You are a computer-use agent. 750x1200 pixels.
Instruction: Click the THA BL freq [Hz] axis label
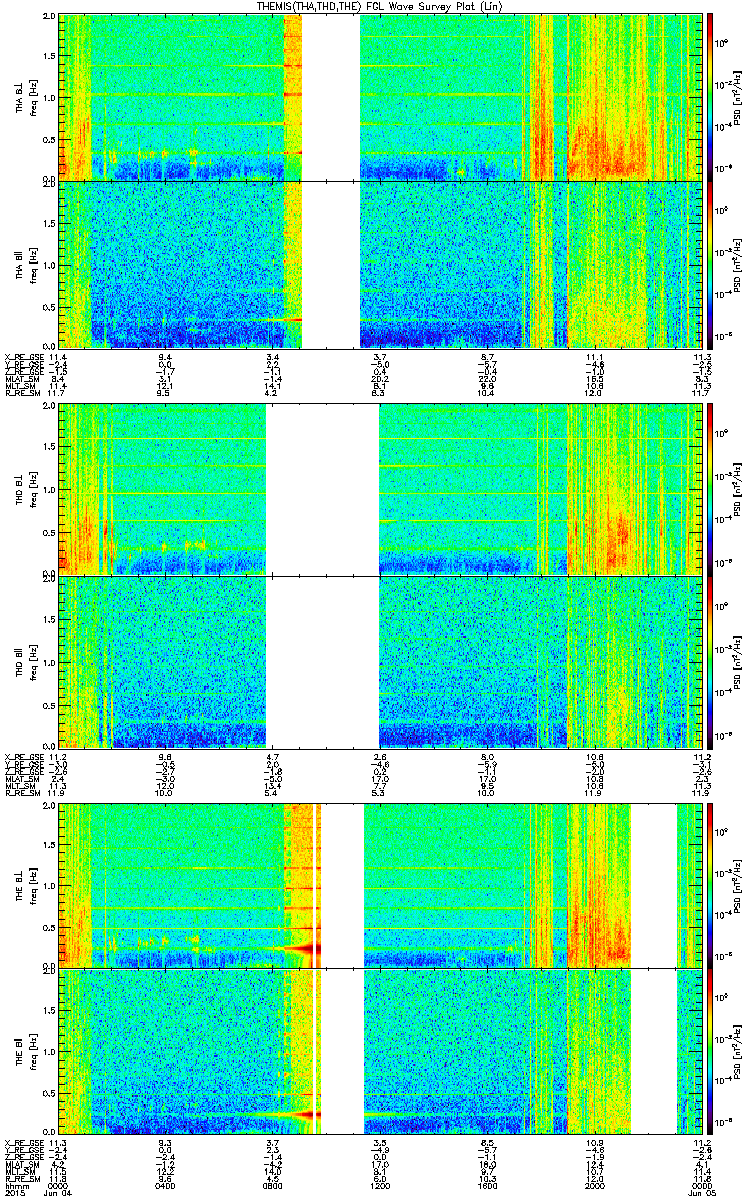34,97
